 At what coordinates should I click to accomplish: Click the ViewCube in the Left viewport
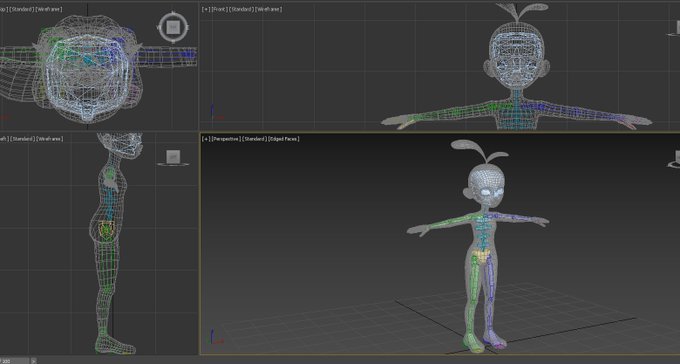(x=173, y=157)
